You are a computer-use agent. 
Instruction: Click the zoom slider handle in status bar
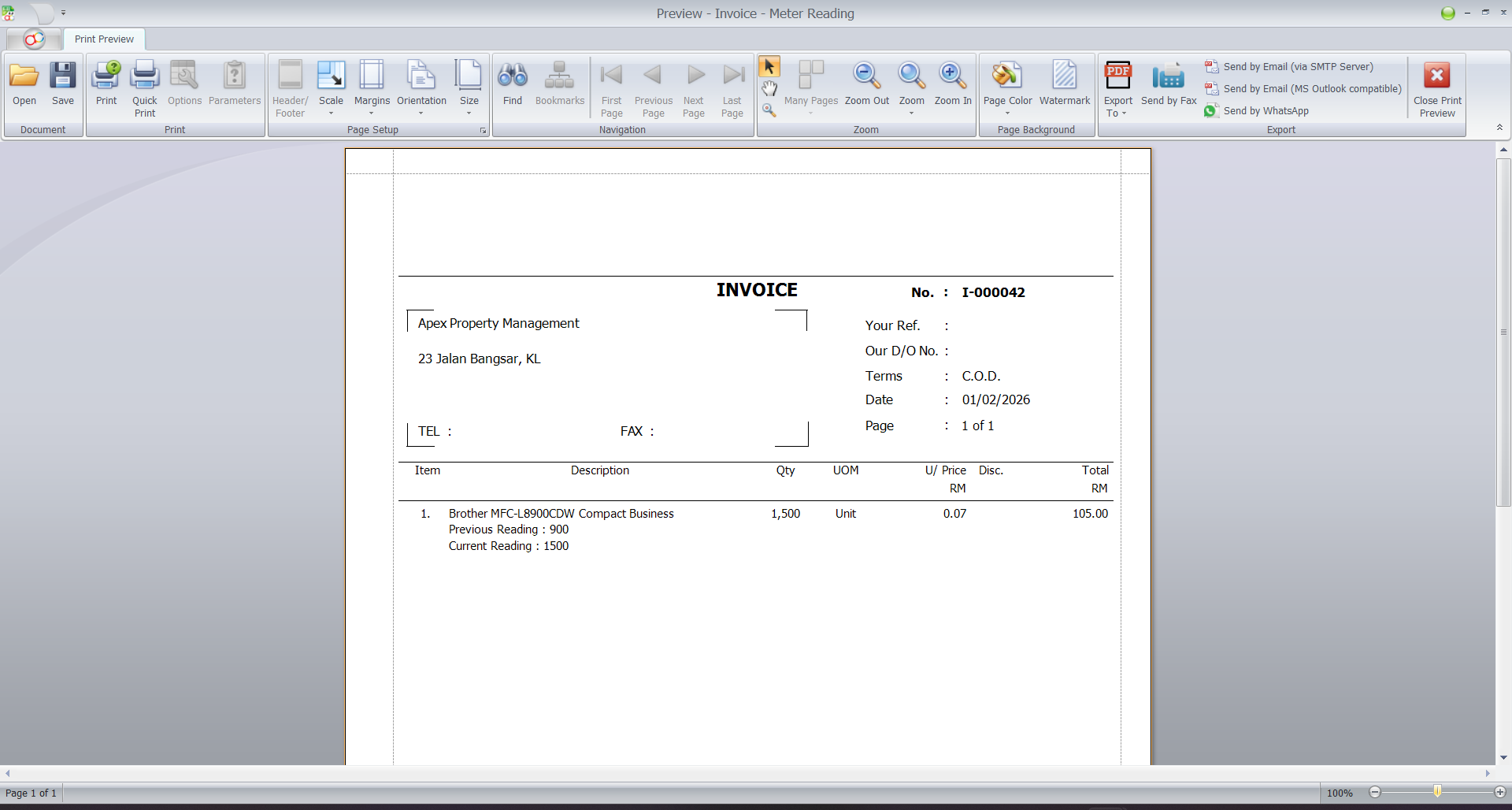1437,792
